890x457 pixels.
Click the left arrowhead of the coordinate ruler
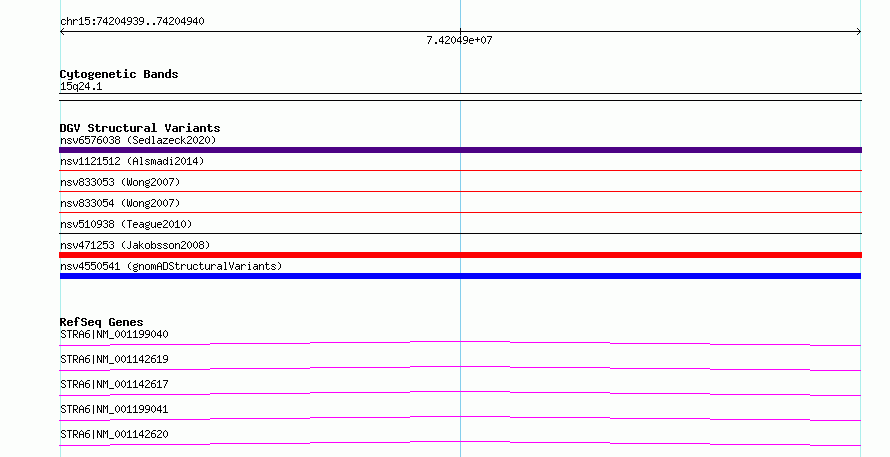click(62, 32)
